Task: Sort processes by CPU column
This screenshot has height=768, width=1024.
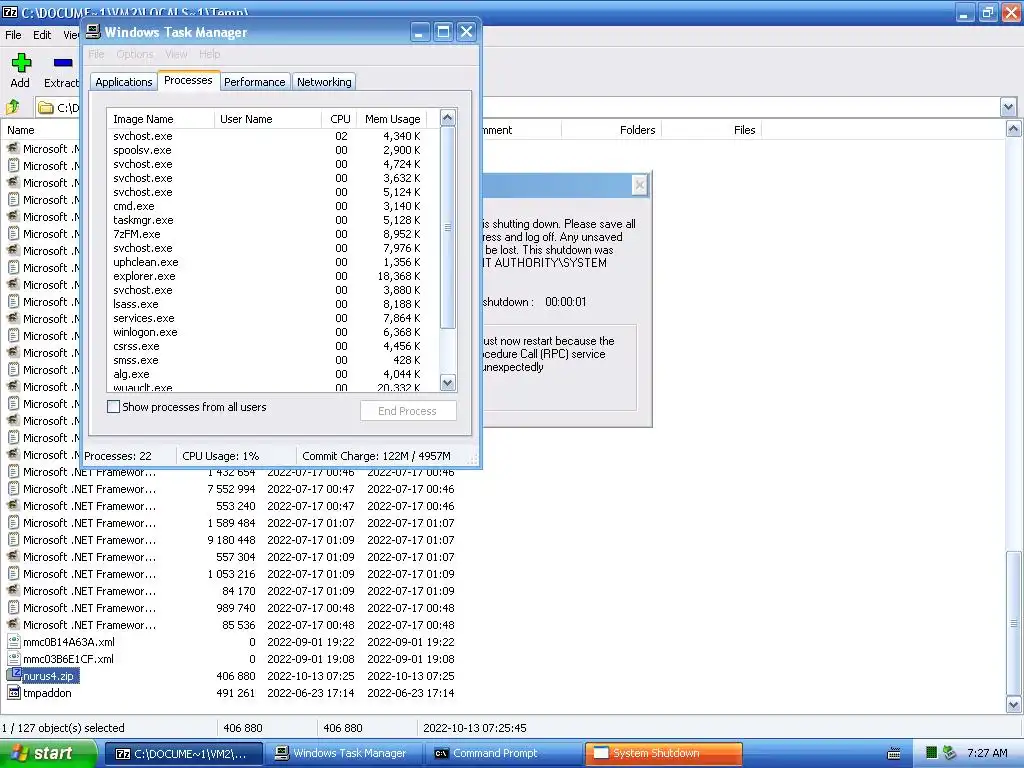Action: tap(340, 119)
